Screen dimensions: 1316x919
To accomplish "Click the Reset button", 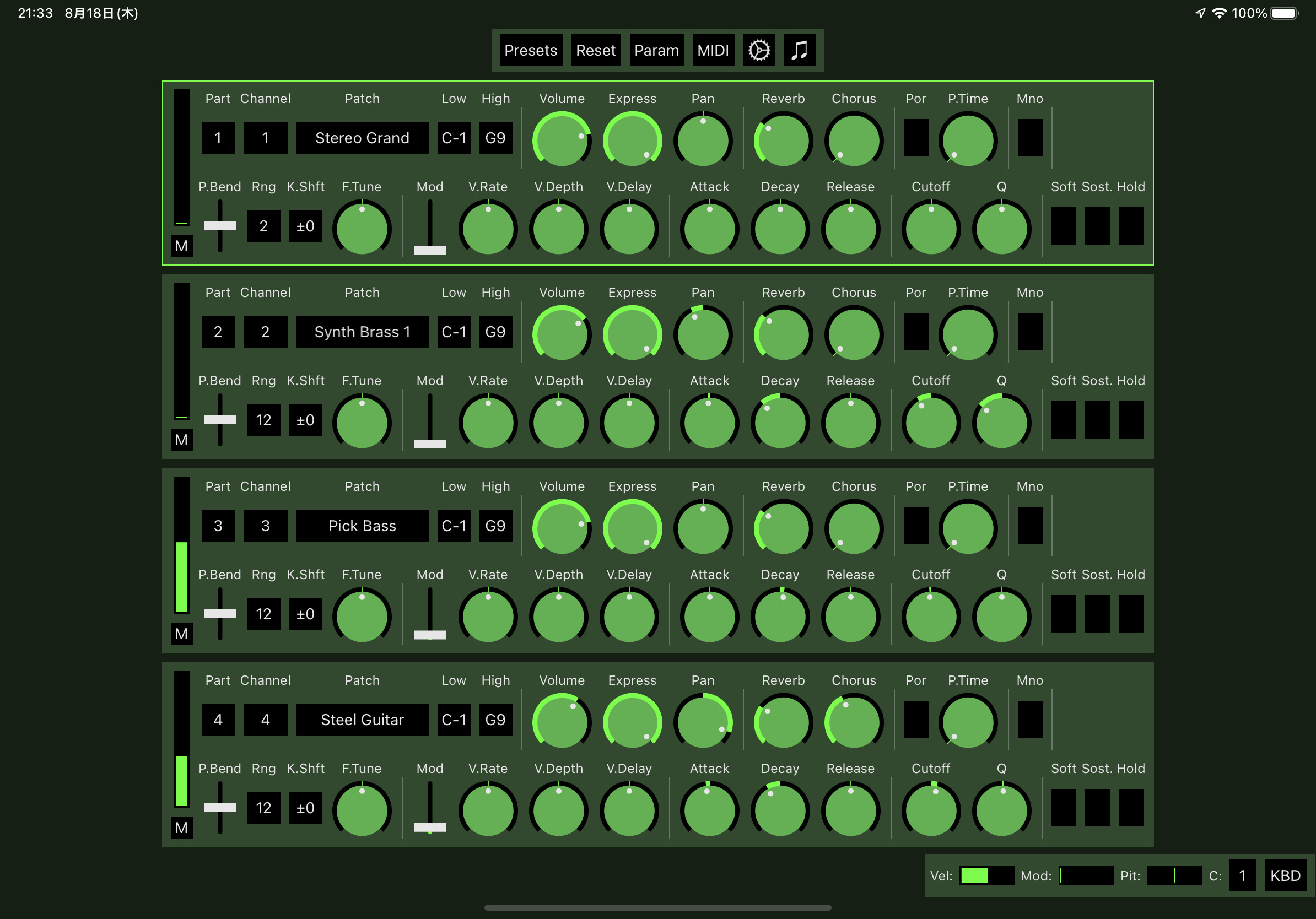I will point(596,51).
